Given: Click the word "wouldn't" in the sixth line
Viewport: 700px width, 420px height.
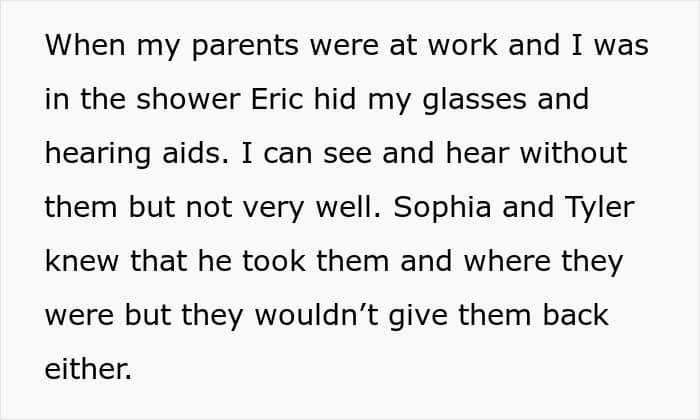Looking at the screenshot, I should click(x=317, y=315).
